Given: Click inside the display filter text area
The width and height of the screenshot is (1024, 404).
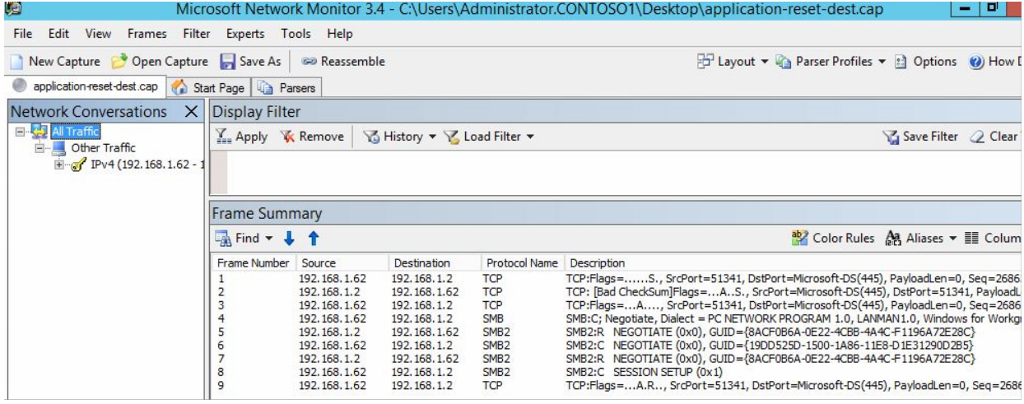Looking at the screenshot, I should (600, 172).
